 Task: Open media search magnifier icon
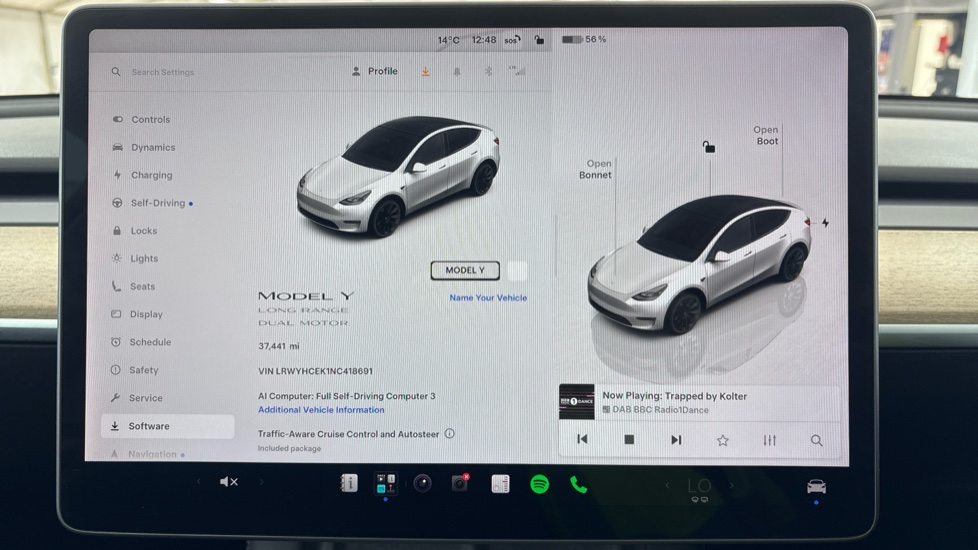coord(816,441)
